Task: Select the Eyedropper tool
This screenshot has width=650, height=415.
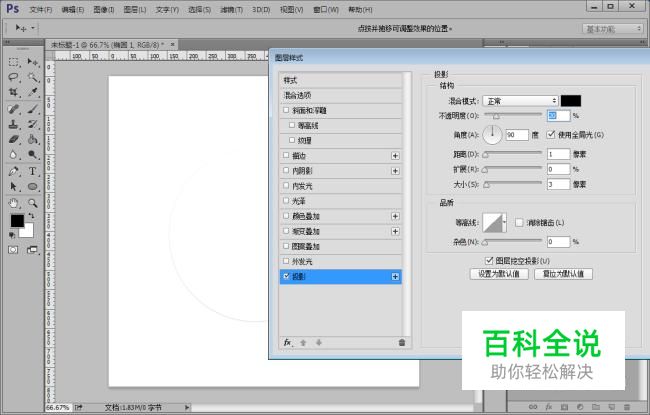Action: point(32,92)
